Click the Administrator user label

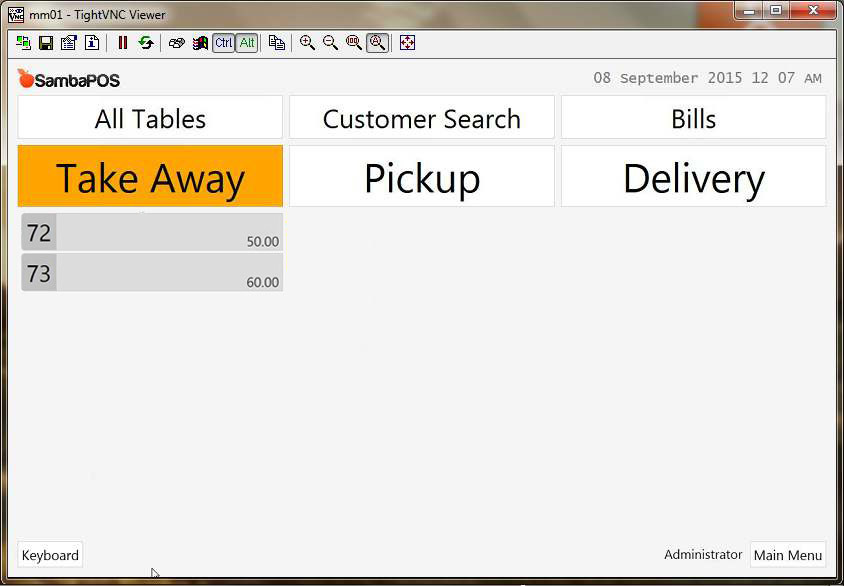pos(703,554)
